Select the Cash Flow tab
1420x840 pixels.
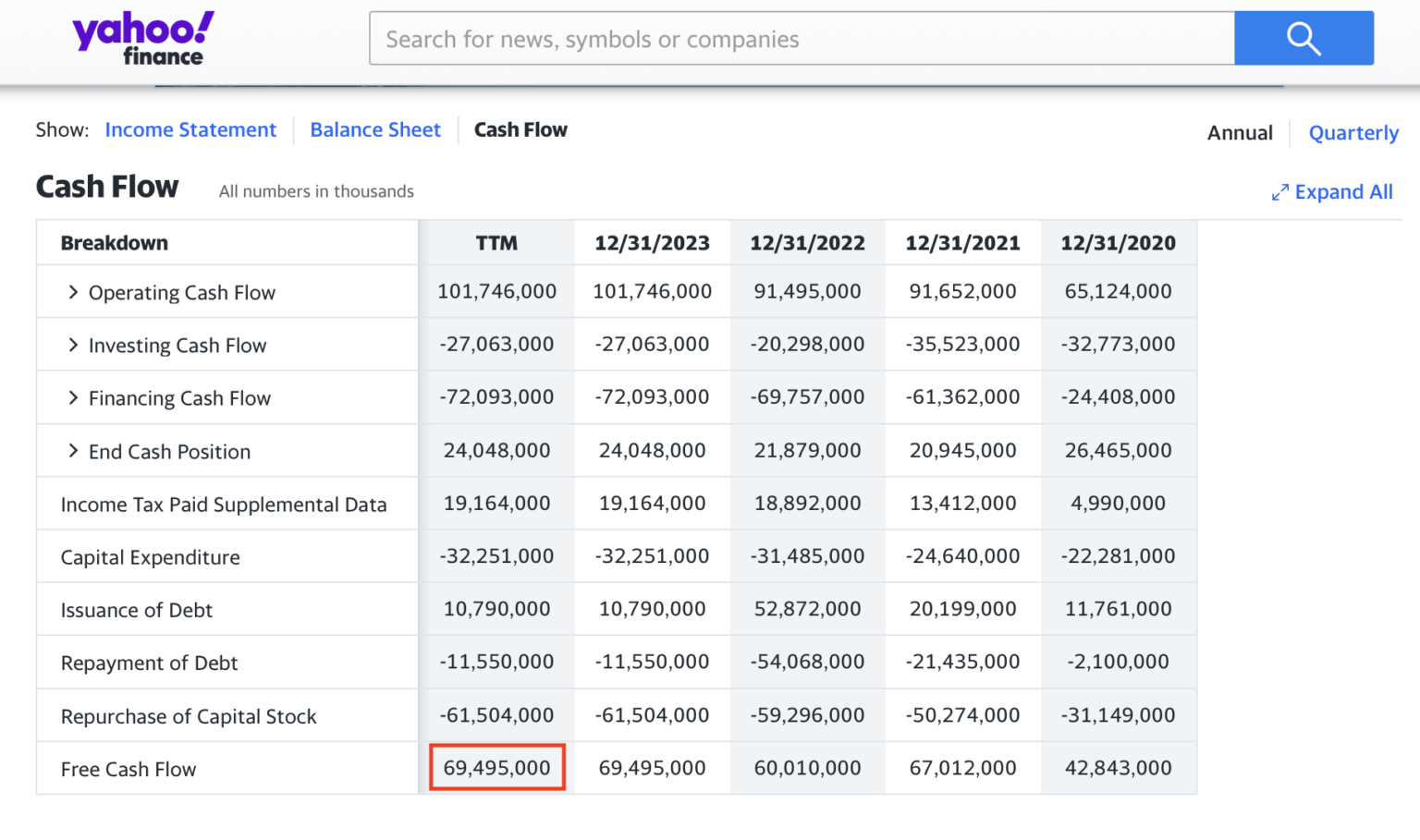pos(520,130)
